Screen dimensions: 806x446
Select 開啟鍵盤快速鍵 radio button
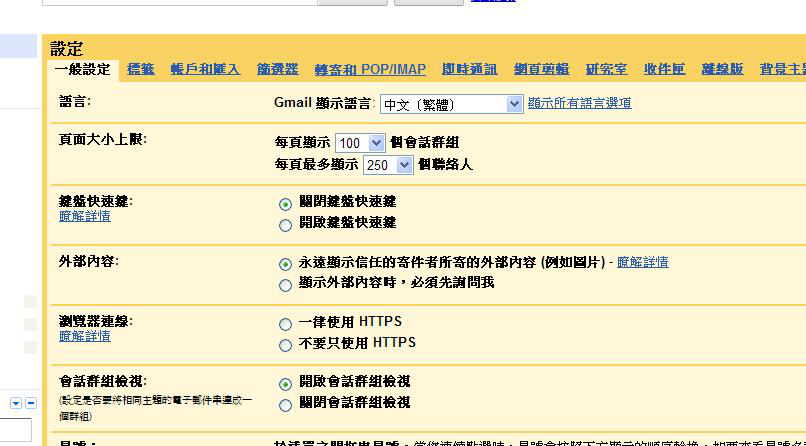pyautogui.click(x=286, y=224)
